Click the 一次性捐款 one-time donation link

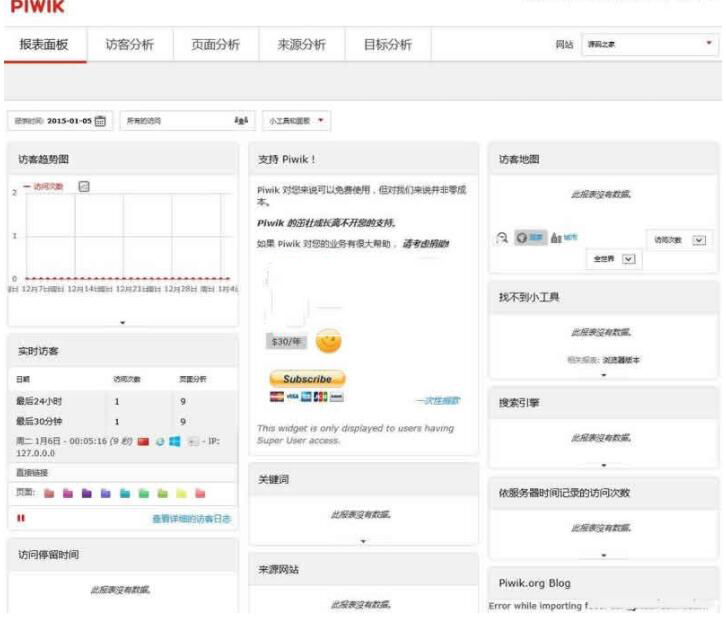click(438, 400)
